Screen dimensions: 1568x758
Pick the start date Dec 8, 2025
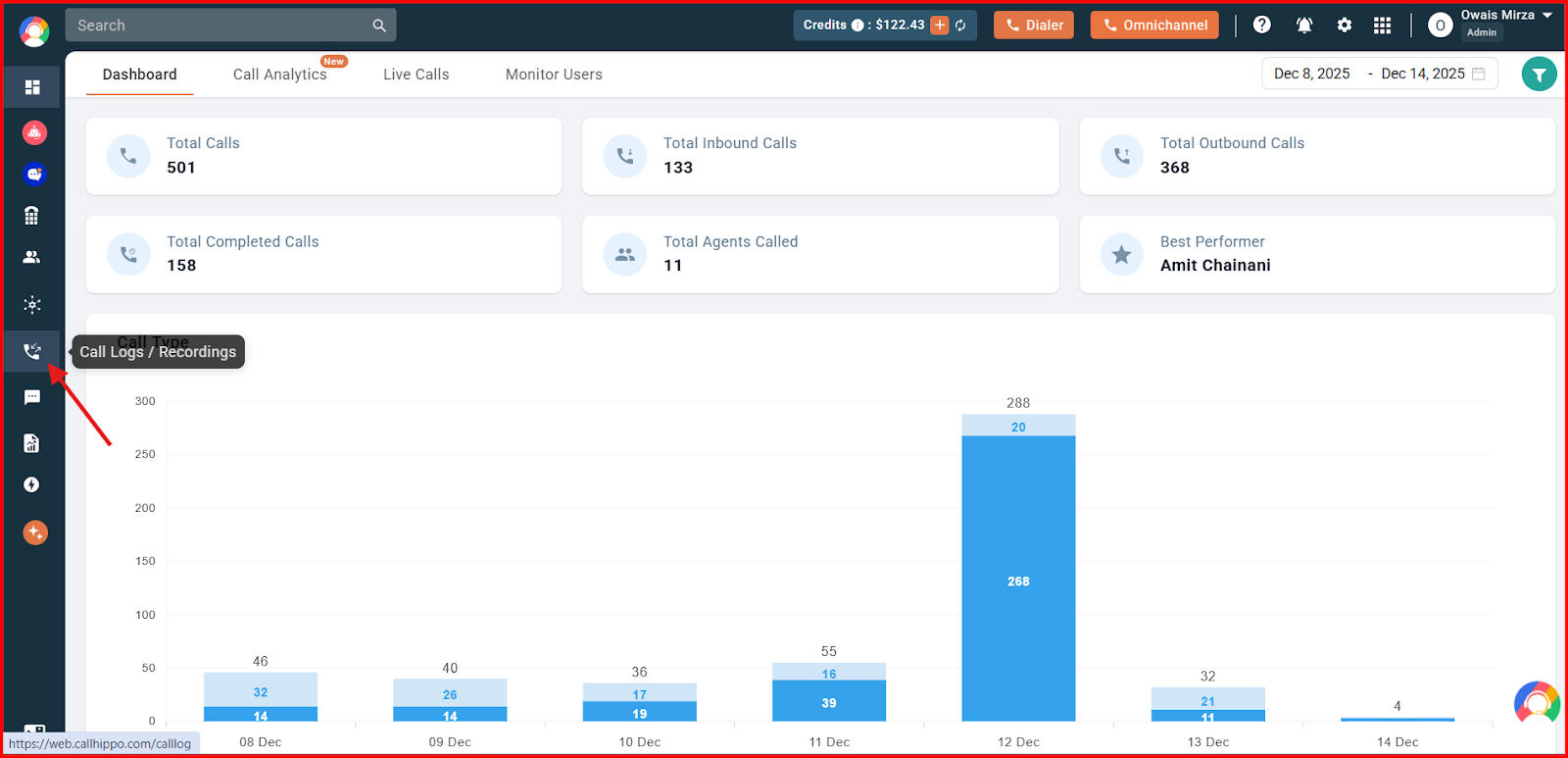(1312, 74)
